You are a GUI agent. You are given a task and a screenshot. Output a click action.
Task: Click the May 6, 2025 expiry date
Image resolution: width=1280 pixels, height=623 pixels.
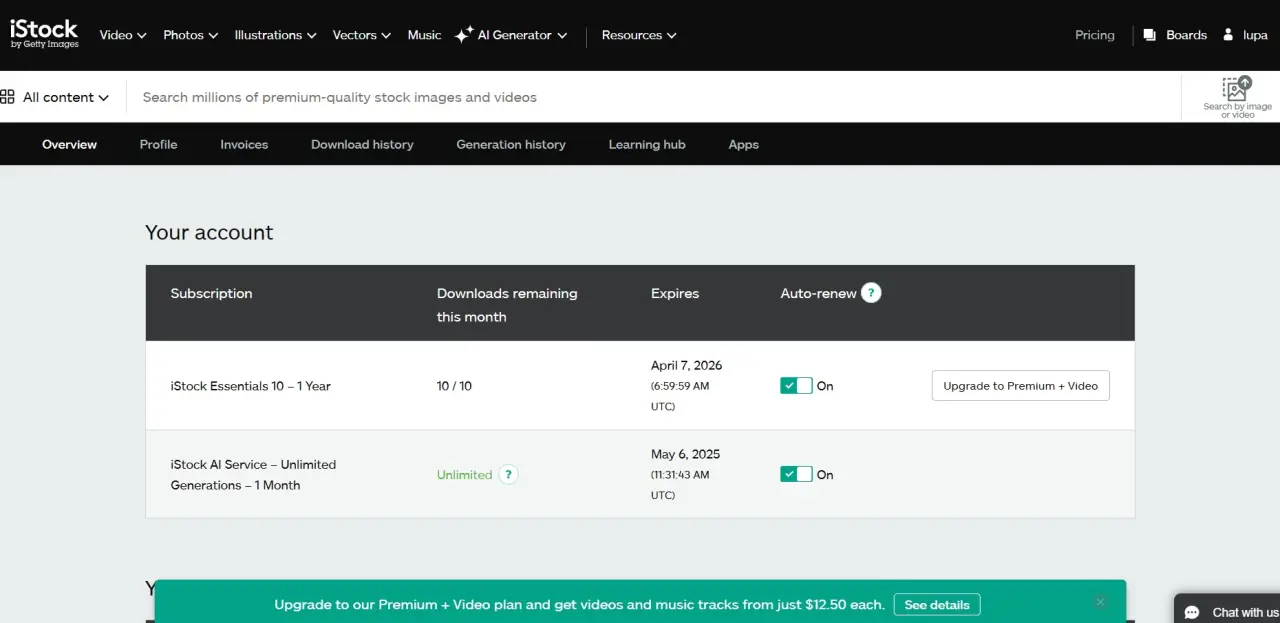click(x=685, y=454)
